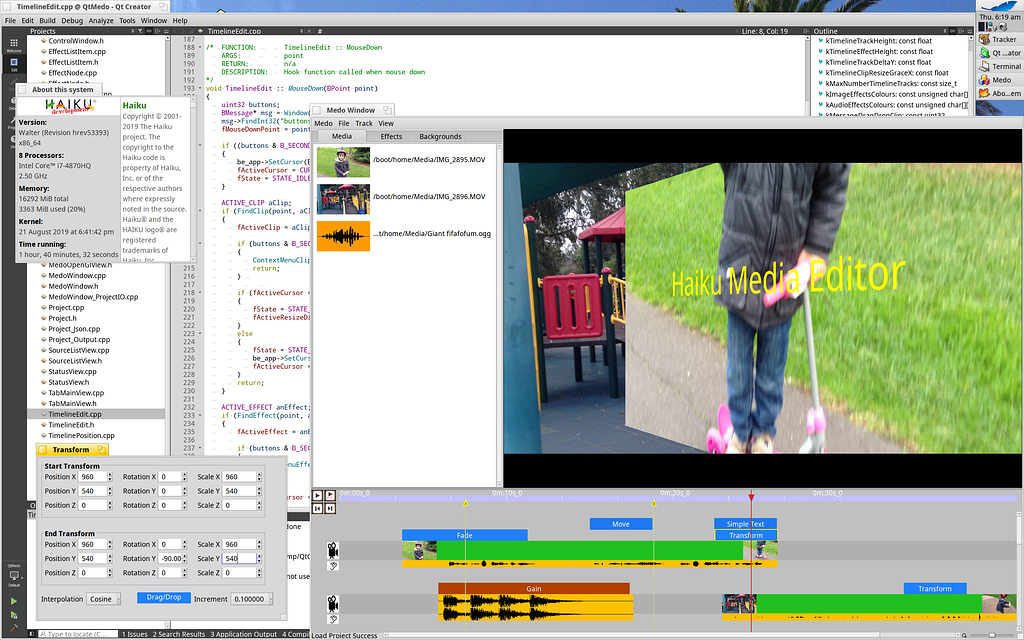The image size is (1024, 640).
Task: Click the End Transform Position Z stepper
Action: [x=110, y=573]
